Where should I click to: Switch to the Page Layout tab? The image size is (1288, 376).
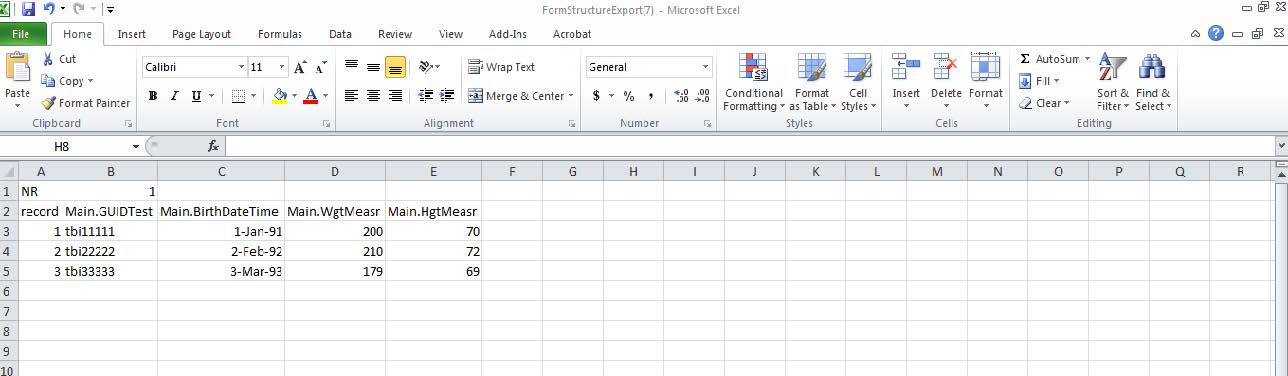201,34
